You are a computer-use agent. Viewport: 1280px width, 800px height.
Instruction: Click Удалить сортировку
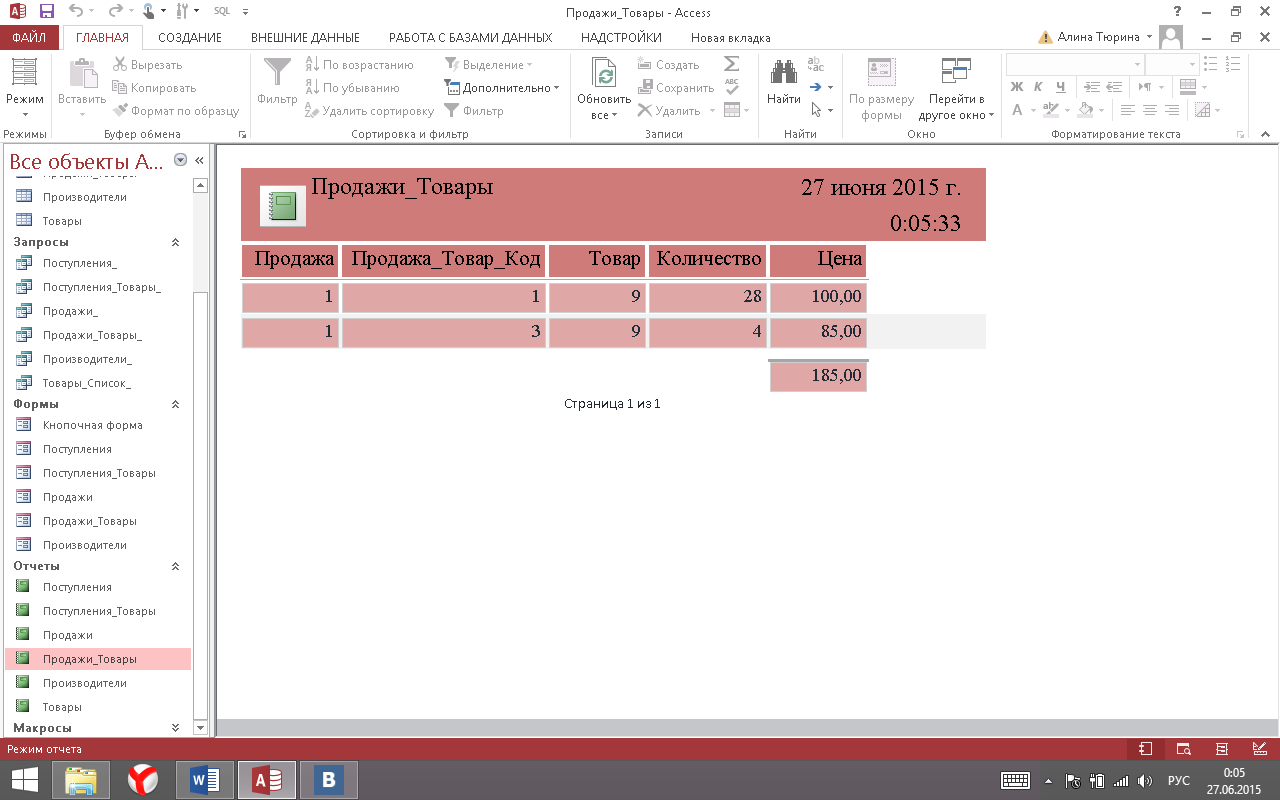coord(369,111)
